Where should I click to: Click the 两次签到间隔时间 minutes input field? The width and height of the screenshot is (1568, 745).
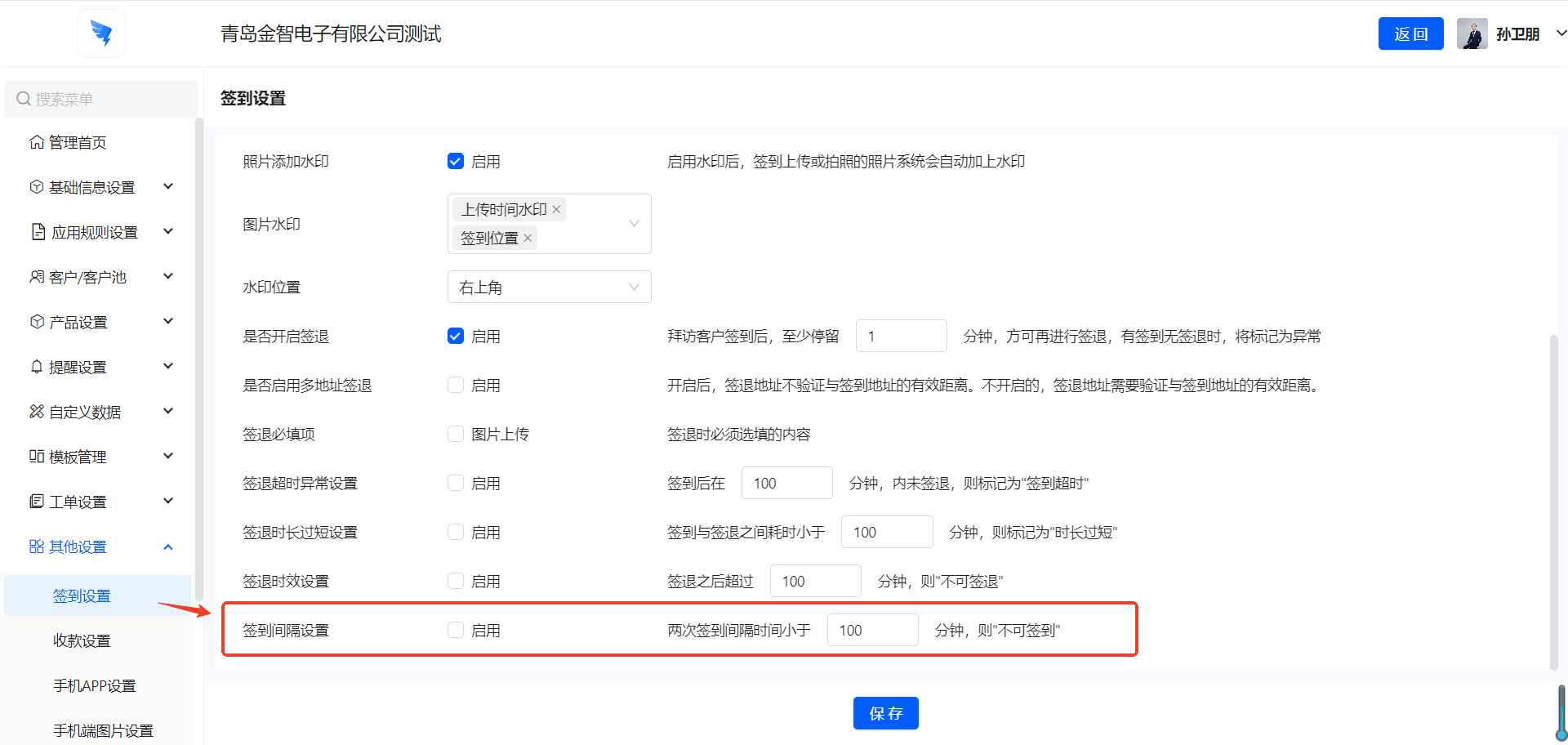click(x=872, y=631)
